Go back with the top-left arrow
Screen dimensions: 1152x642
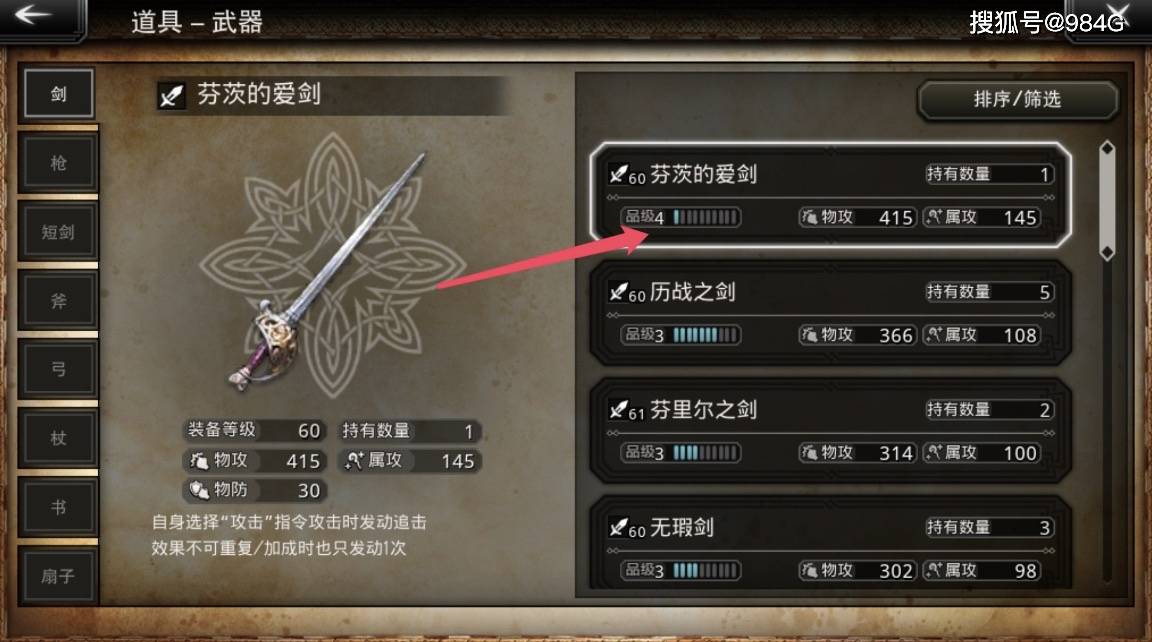(x=33, y=15)
